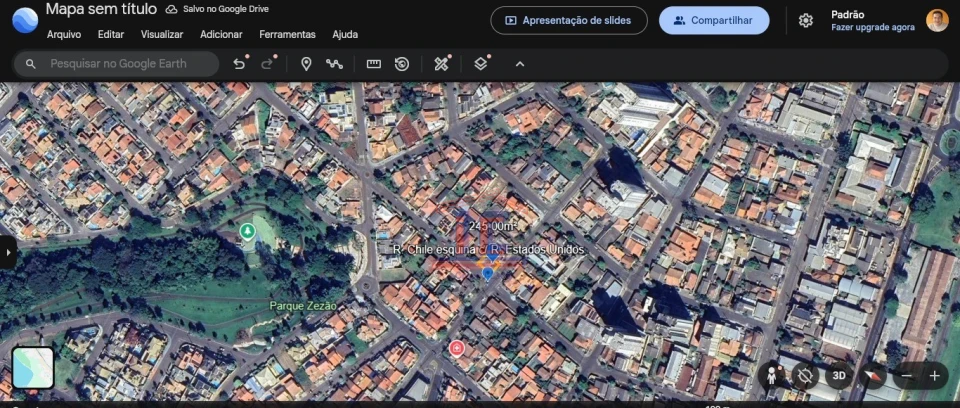Click the undo arrow in the toolbar
The height and width of the screenshot is (408, 960).
(239, 64)
